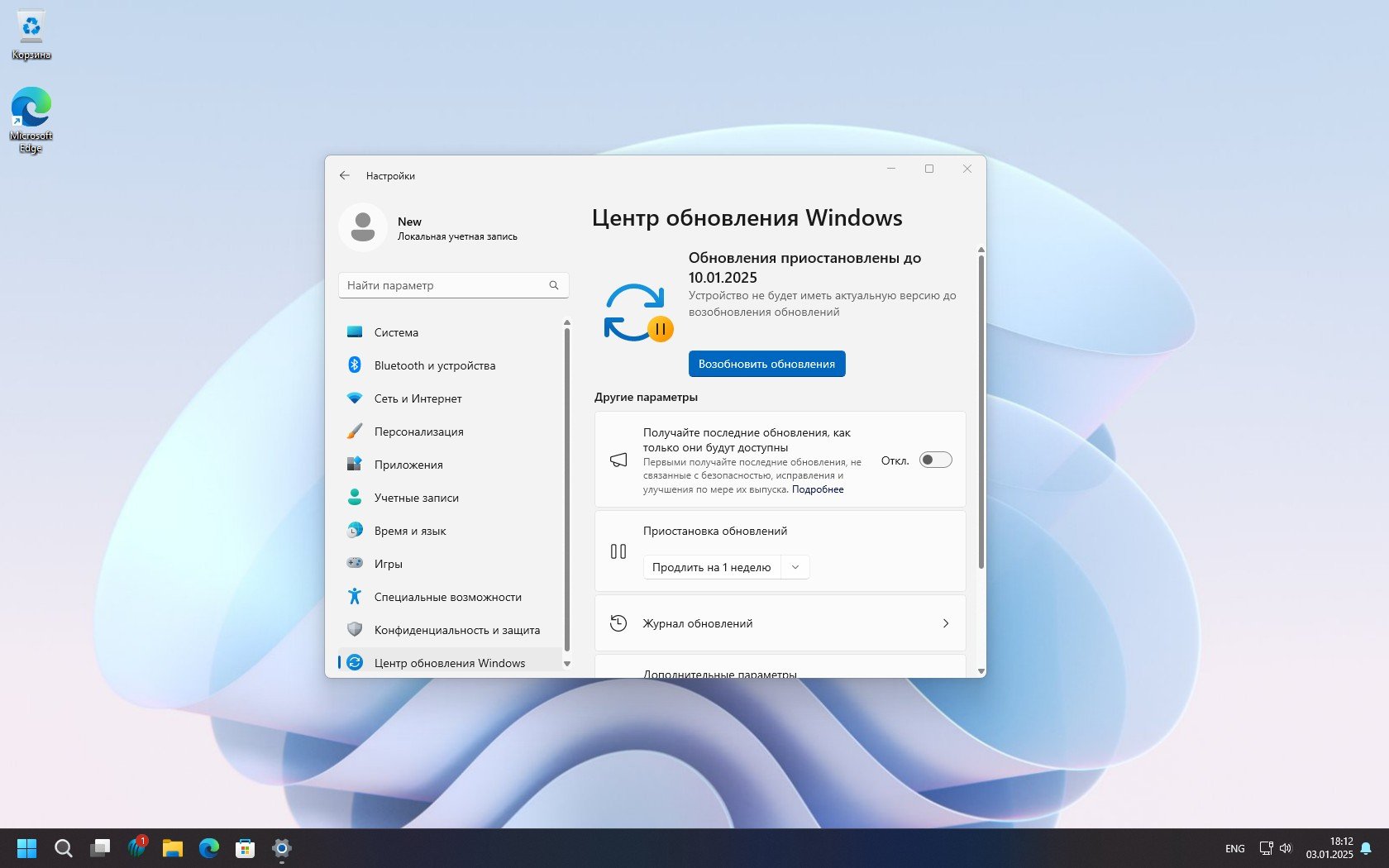Click the back arrow in Settings
The width and height of the screenshot is (1389, 868).
coord(345,175)
